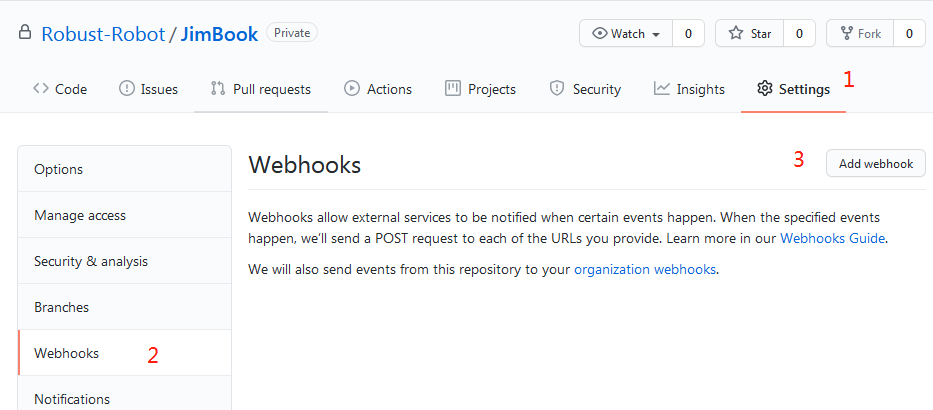The image size is (933, 410).
Task: Open Security & analysis settings
Action: (124, 261)
